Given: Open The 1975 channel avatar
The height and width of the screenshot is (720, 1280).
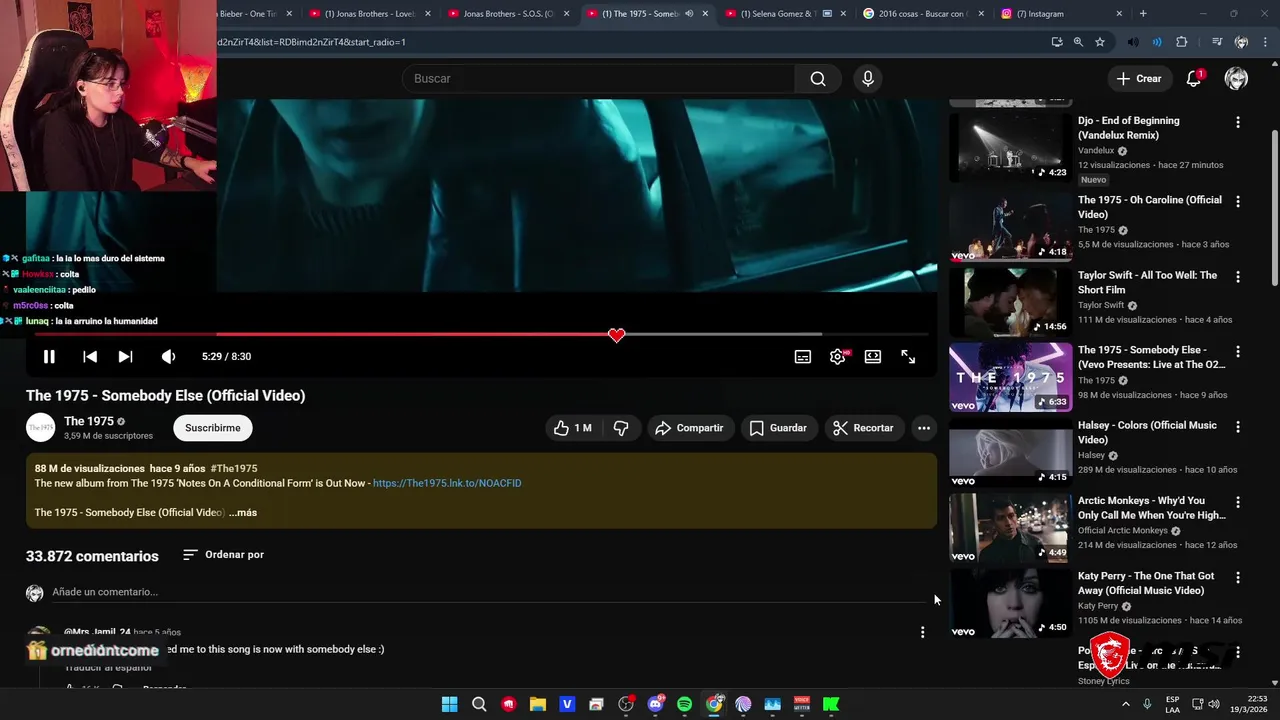Looking at the screenshot, I should click(x=41, y=427).
